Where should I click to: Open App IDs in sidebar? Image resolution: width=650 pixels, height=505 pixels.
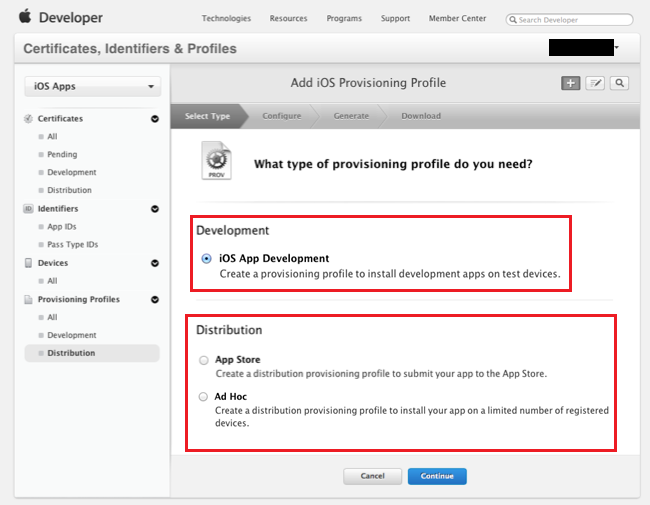coord(62,226)
